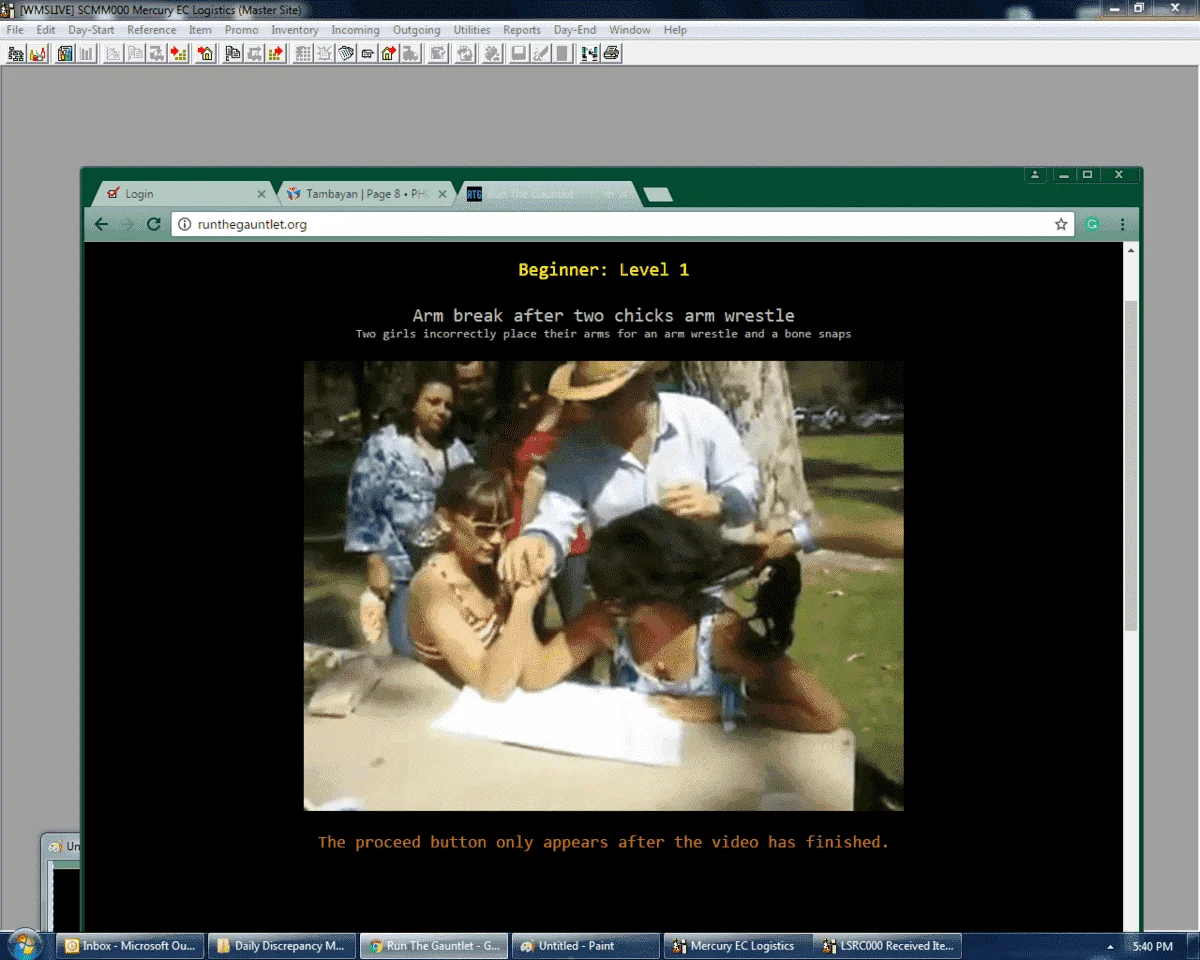Image resolution: width=1200 pixels, height=960 pixels.
Task: Go back in the Chrome browser
Action: (x=101, y=224)
